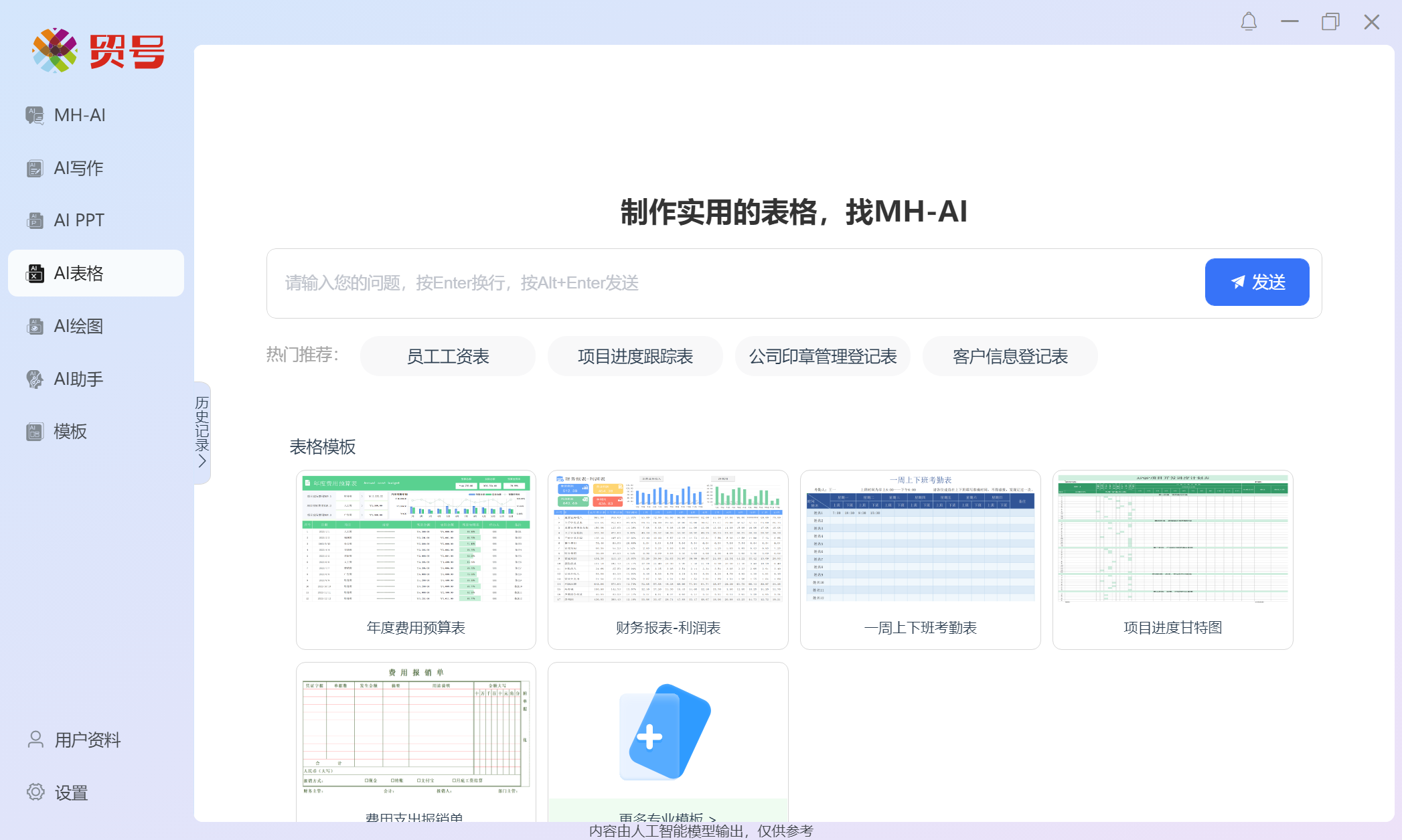
Task: Open the notification bell
Action: [1249, 21]
